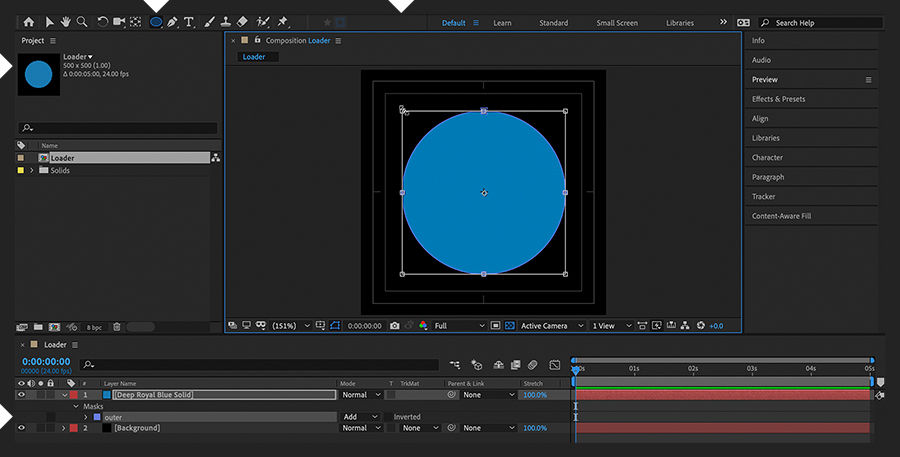Choose the Type tool

tap(189, 21)
